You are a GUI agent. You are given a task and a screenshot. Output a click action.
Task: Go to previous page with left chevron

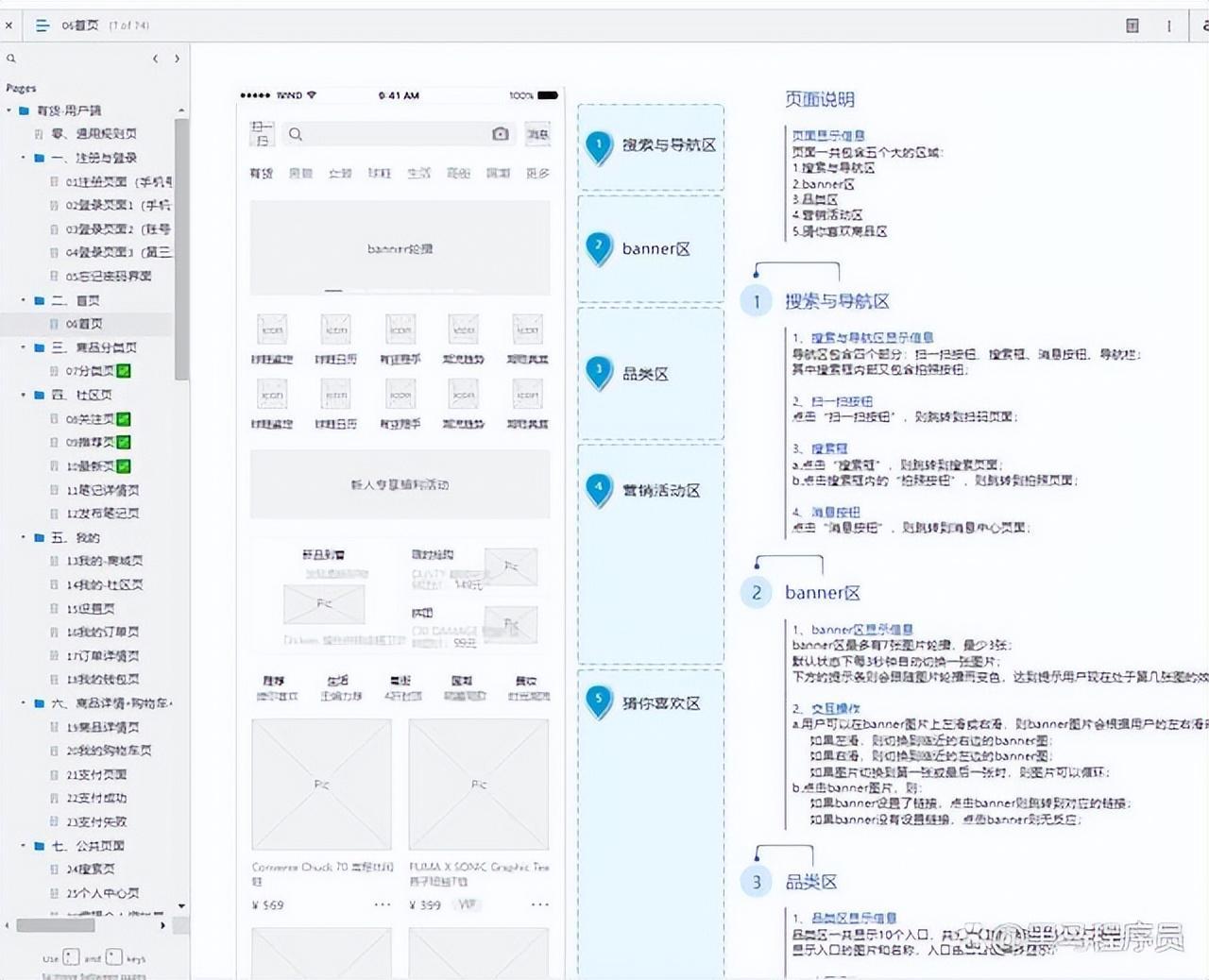tap(155, 59)
